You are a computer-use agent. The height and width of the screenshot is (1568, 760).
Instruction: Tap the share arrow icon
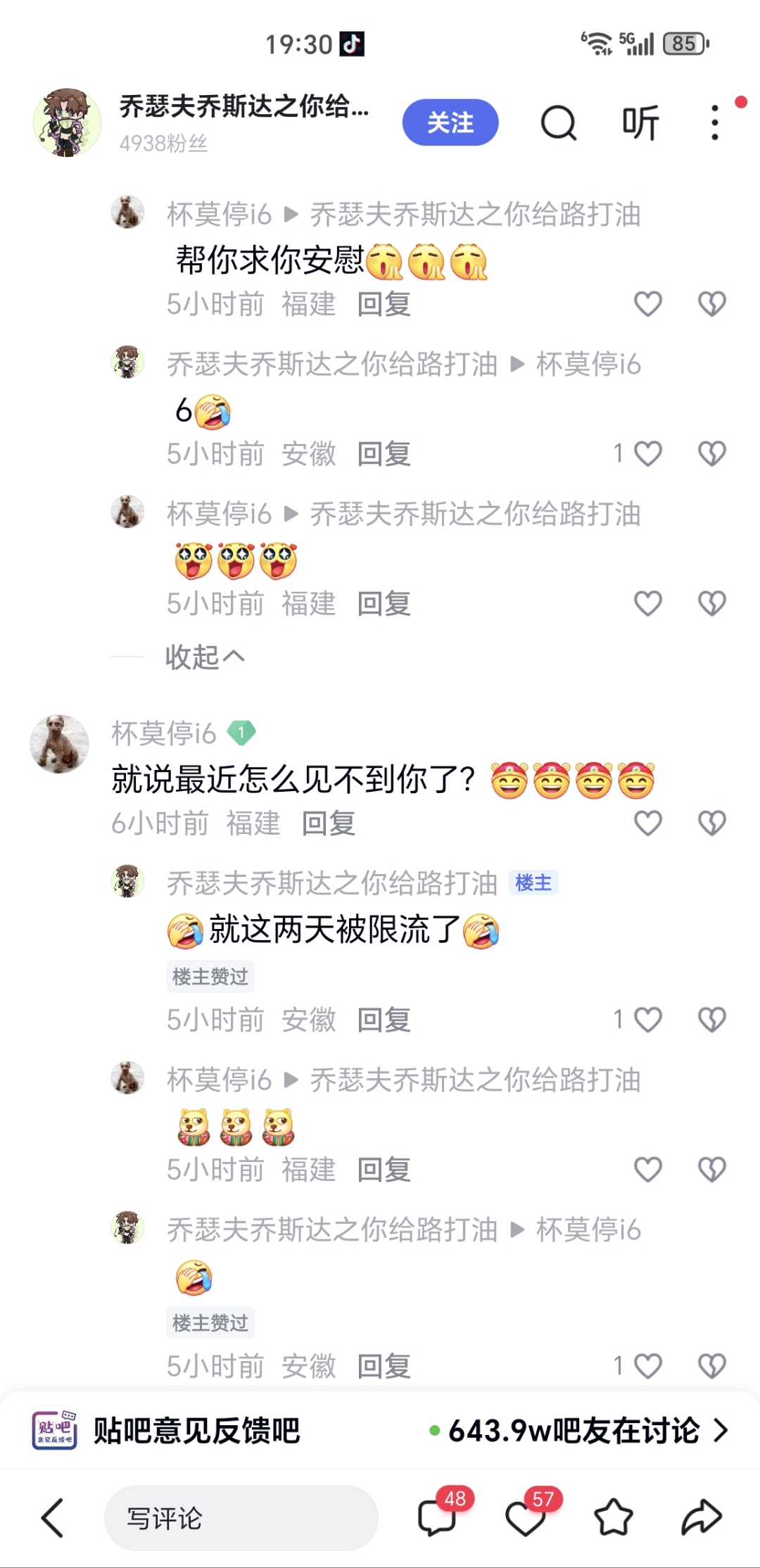702,1517
